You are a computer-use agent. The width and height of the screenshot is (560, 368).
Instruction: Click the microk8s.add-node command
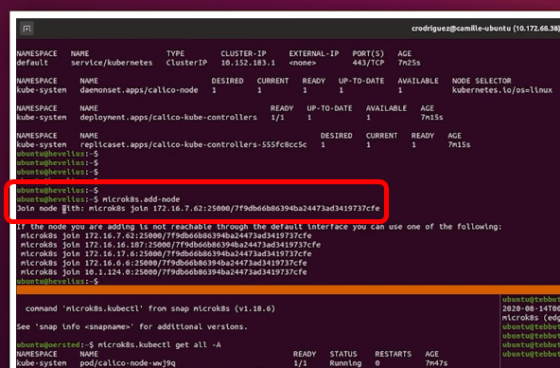141,199
